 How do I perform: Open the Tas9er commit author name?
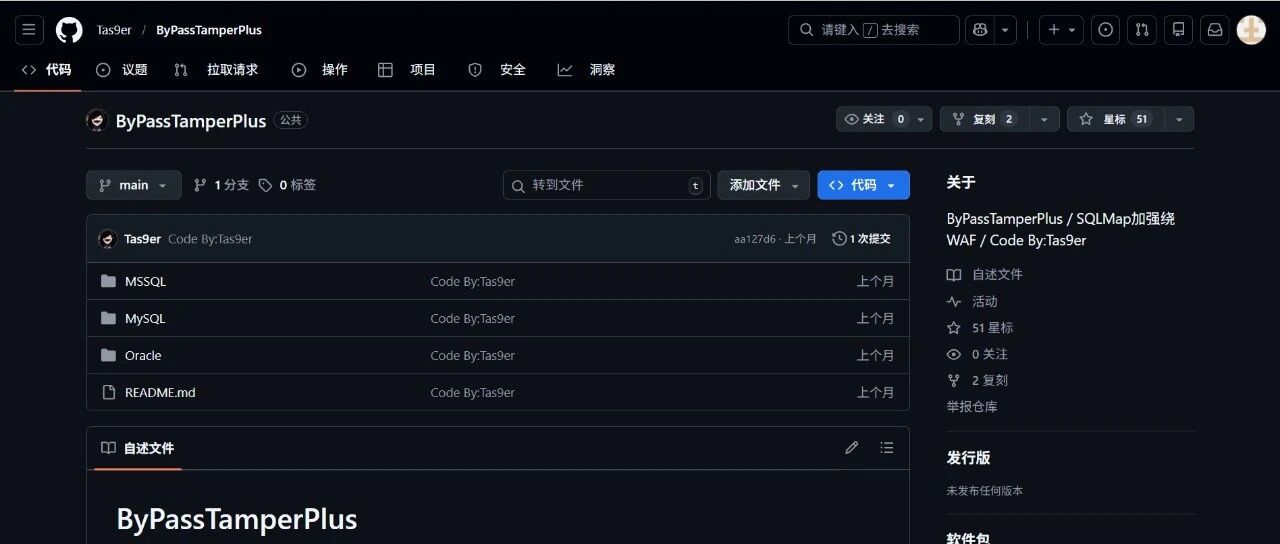coord(142,239)
